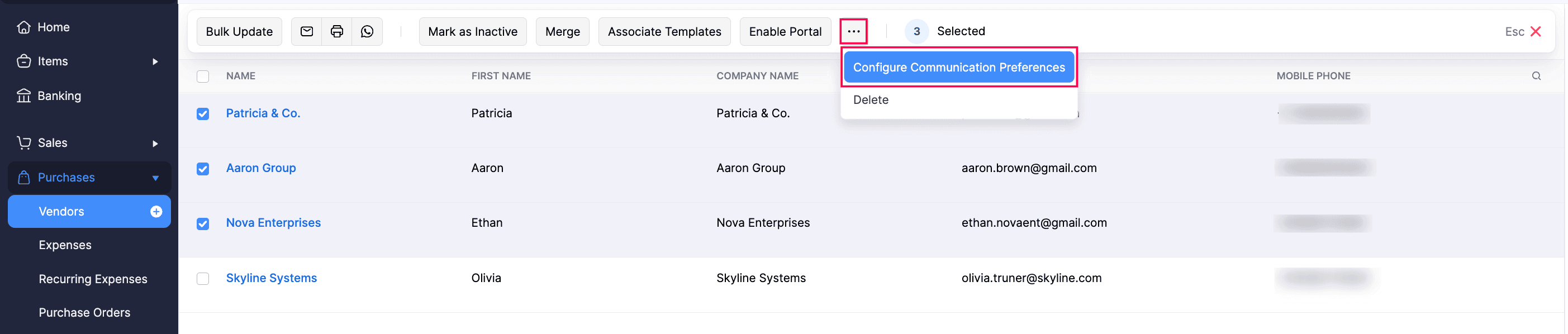Click the plus icon next to Vendors

(156, 212)
